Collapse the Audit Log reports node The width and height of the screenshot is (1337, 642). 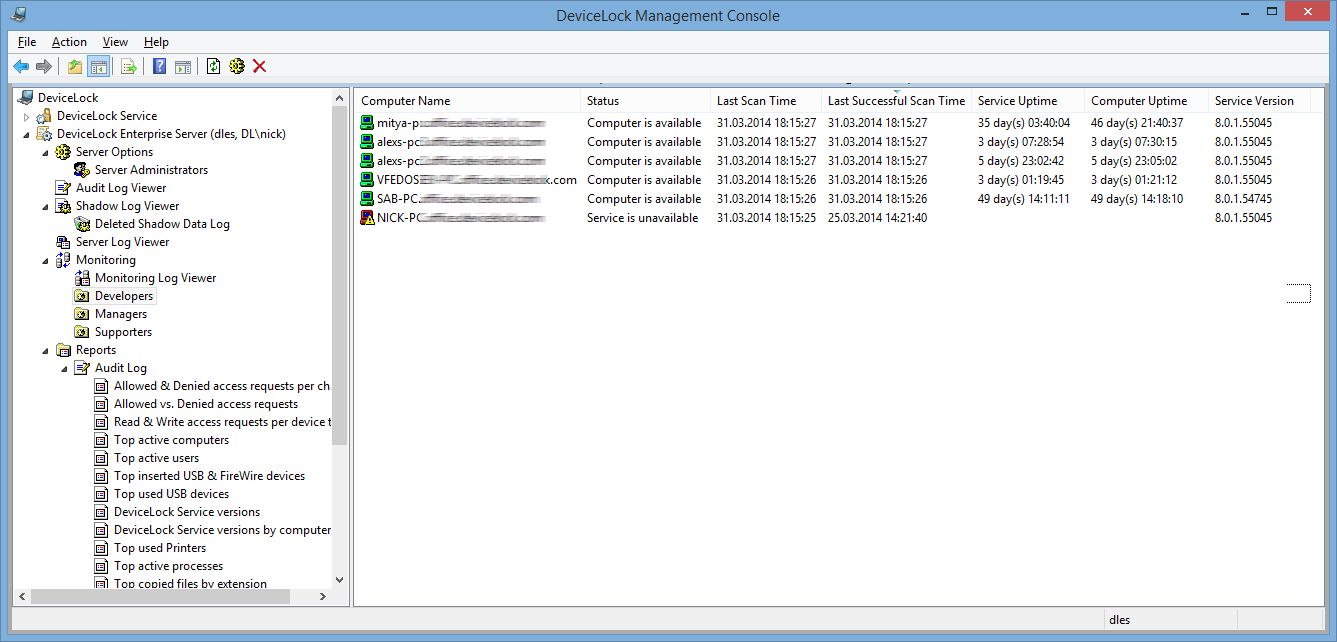[x=65, y=368]
